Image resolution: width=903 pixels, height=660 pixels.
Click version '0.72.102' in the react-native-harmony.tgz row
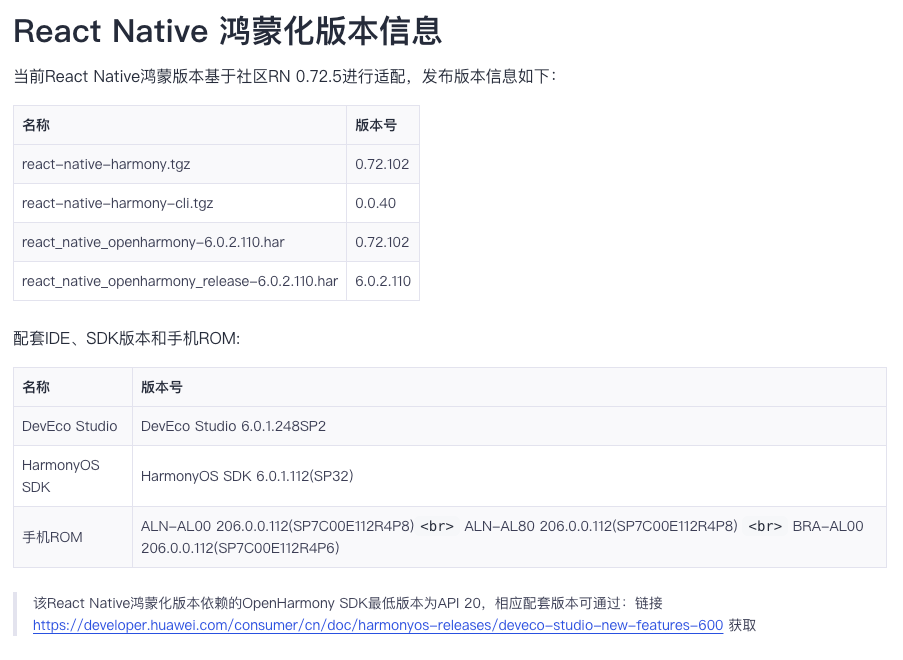point(382,164)
